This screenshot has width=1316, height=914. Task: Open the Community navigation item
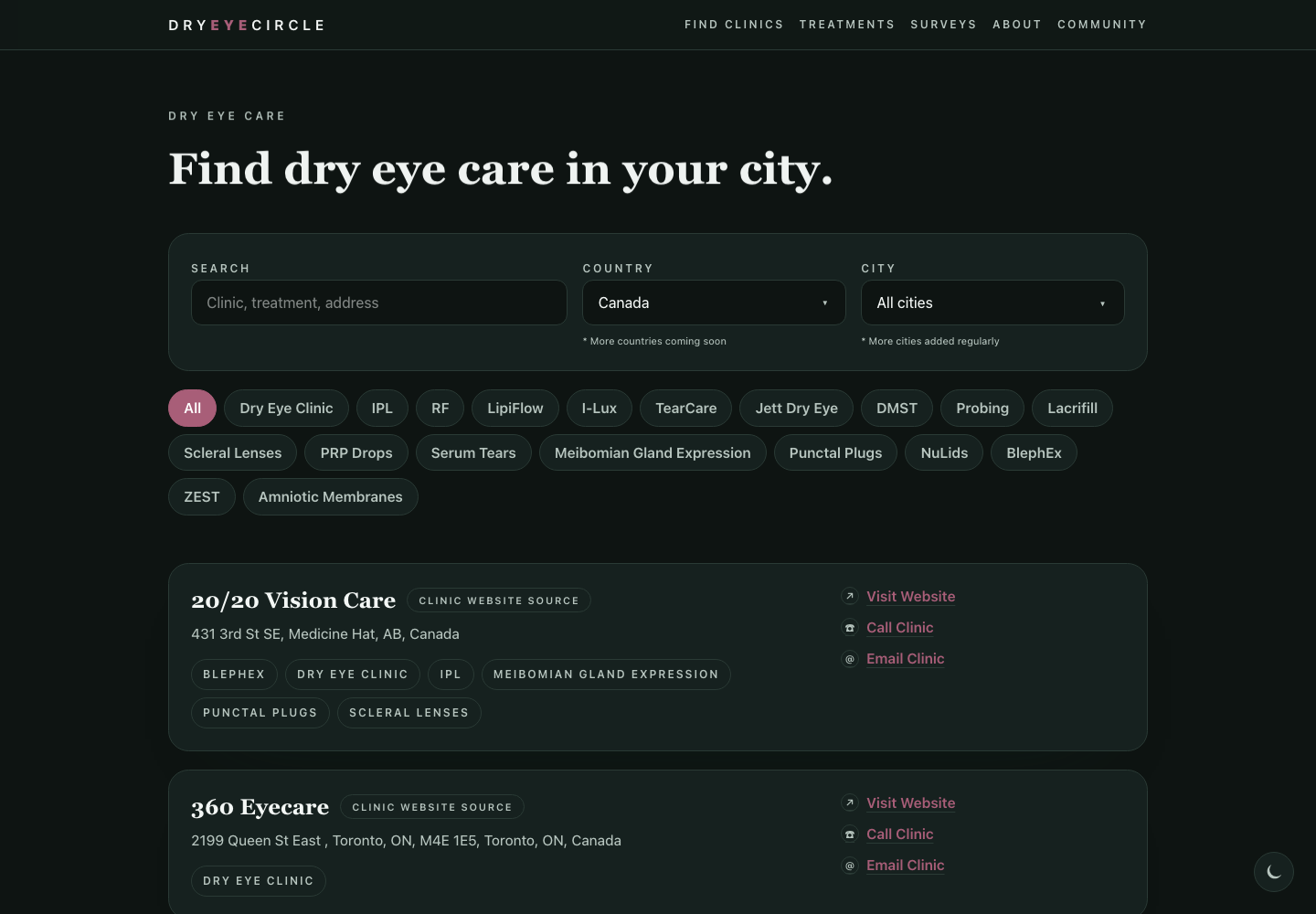1102,25
